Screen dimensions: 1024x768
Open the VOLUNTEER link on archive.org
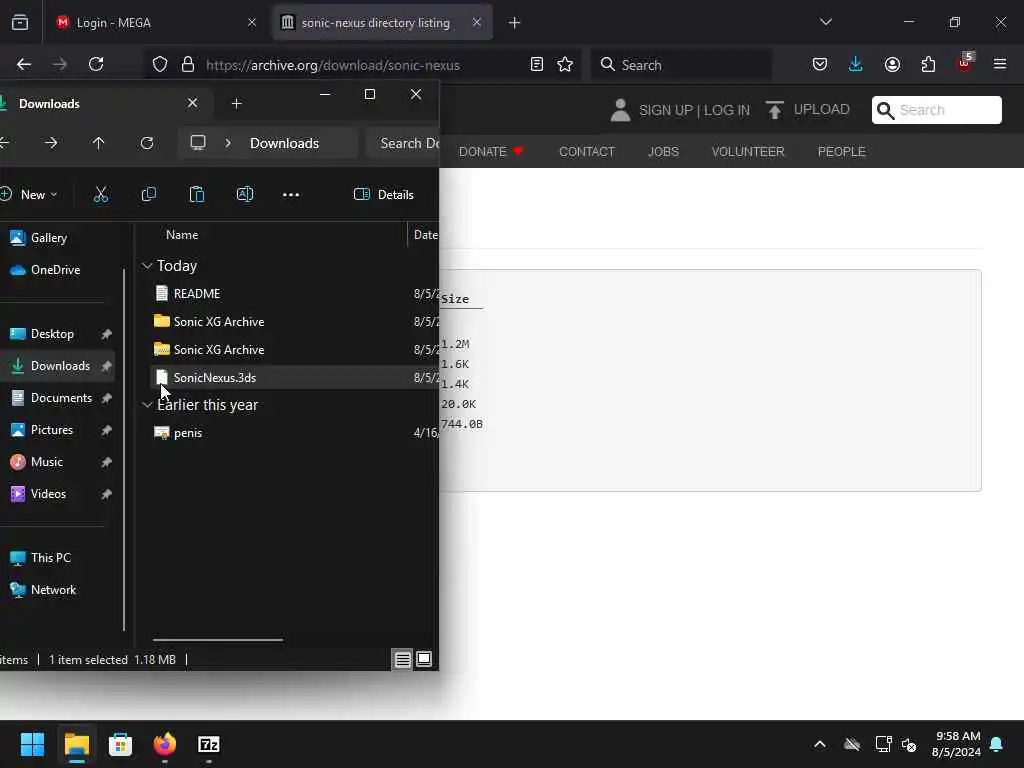coord(748,152)
